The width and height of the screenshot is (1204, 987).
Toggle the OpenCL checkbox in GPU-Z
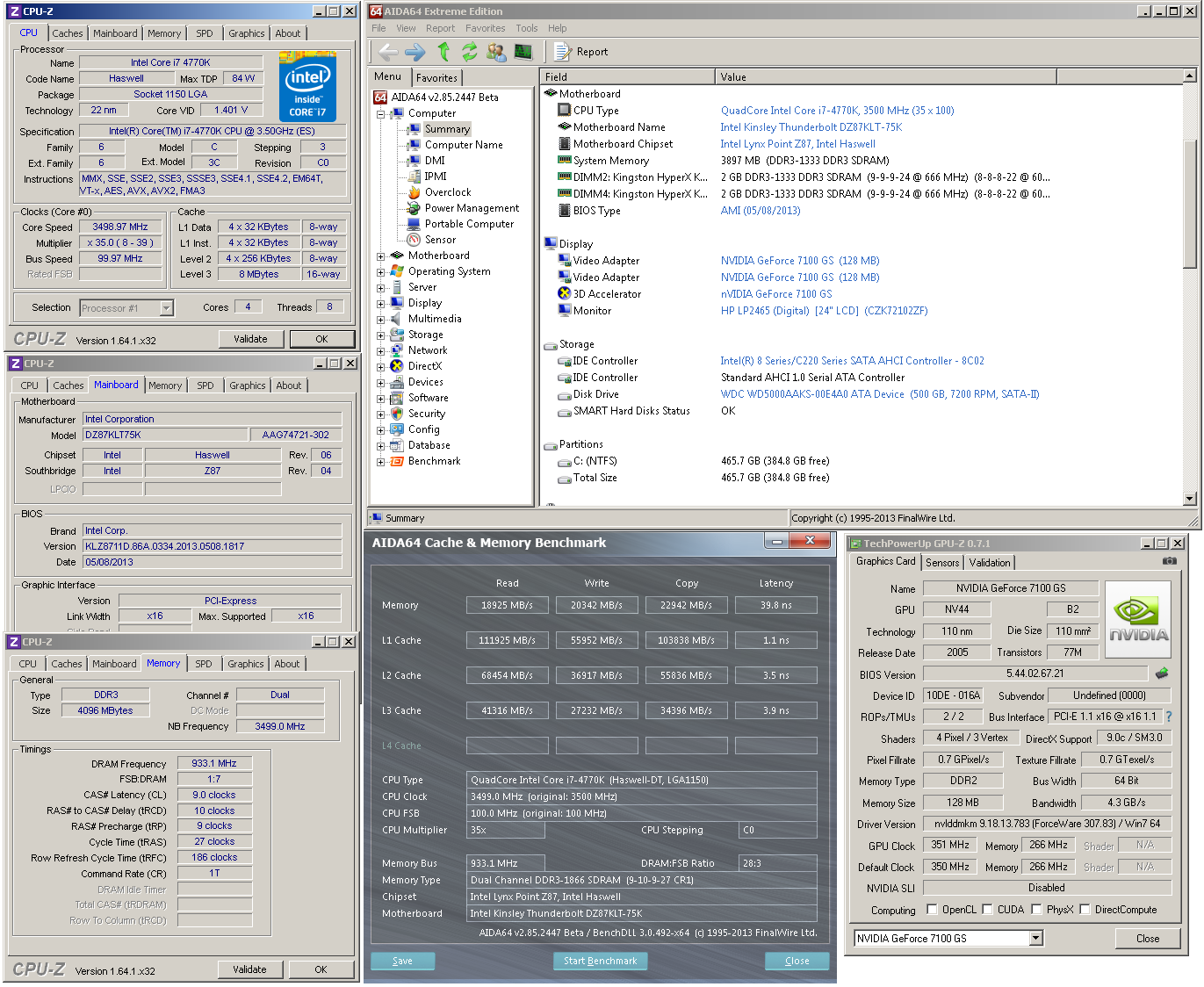[x=933, y=909]
